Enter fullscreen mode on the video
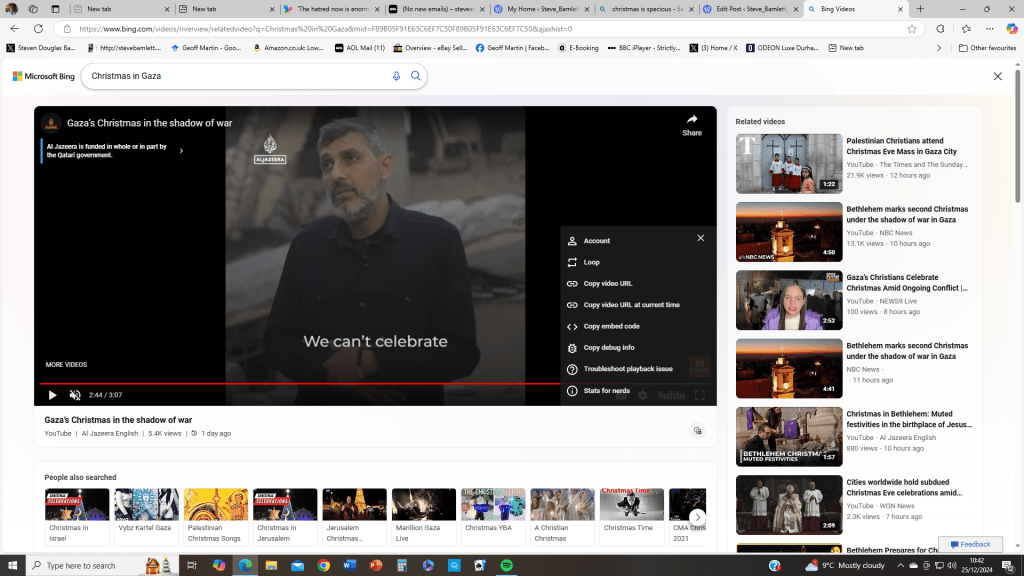The image size is (1024, 576). [699, 395]
